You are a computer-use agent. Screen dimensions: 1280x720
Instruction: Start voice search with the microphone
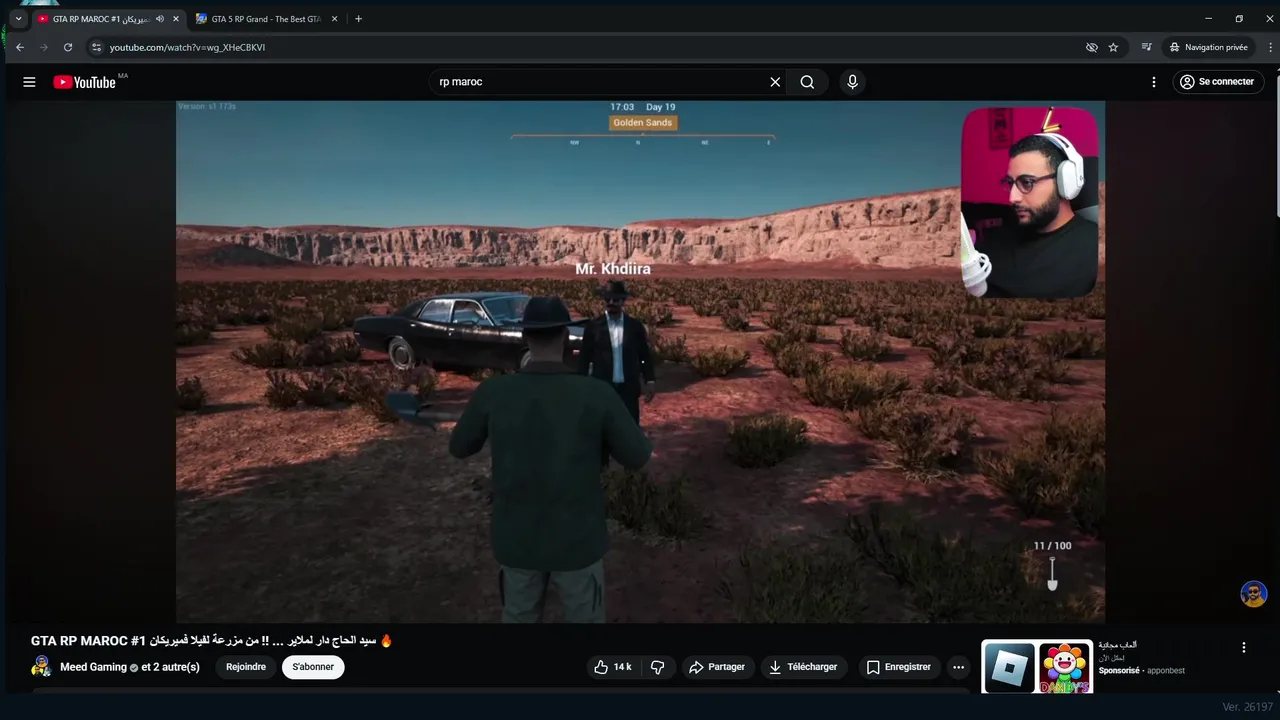point(852,82)
